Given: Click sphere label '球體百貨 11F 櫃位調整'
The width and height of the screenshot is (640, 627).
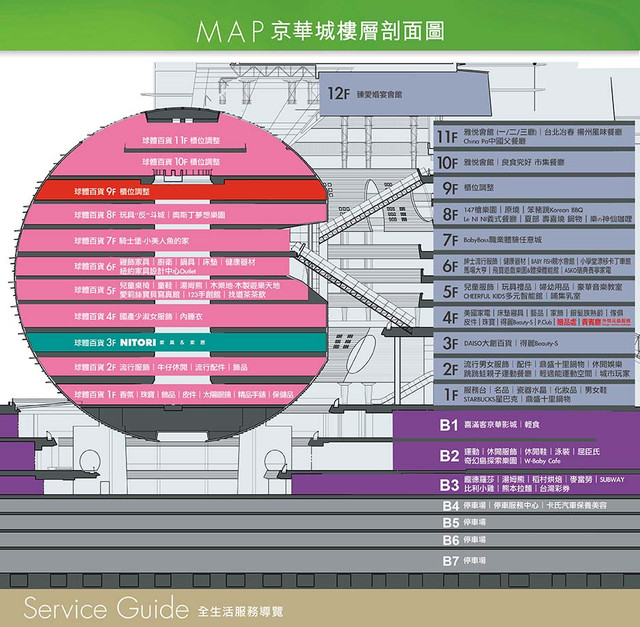Looking at the screenshot, I should point(181,140).
